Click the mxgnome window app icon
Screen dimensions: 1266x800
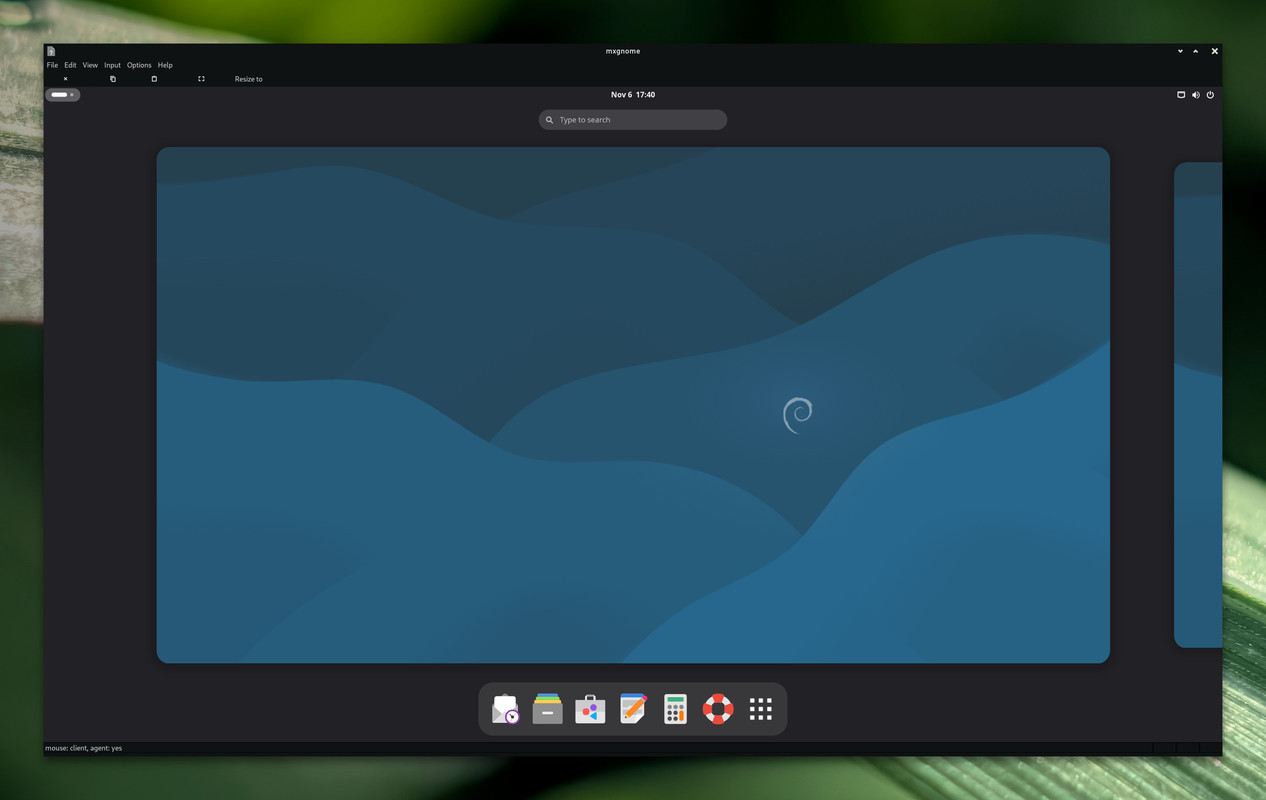51,51
